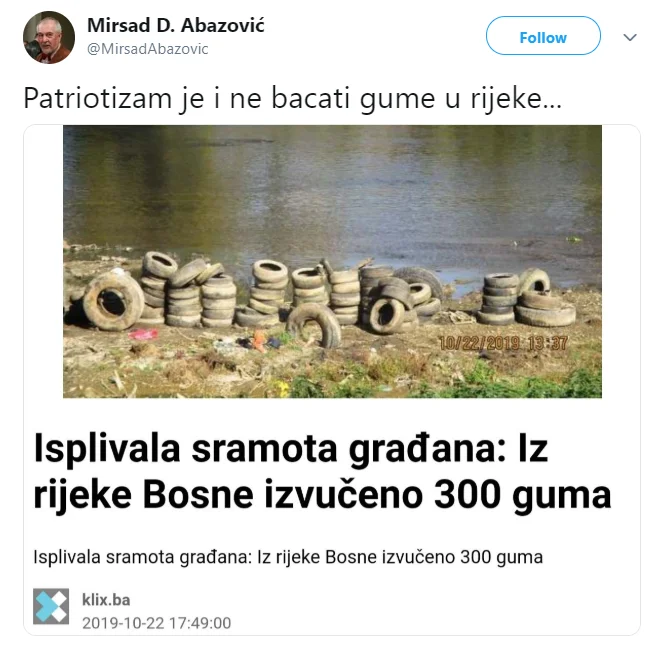The height and width of the screenshot is (645, 654).
Task: Expand the tweet options chevron
Action: pos(630,37)
